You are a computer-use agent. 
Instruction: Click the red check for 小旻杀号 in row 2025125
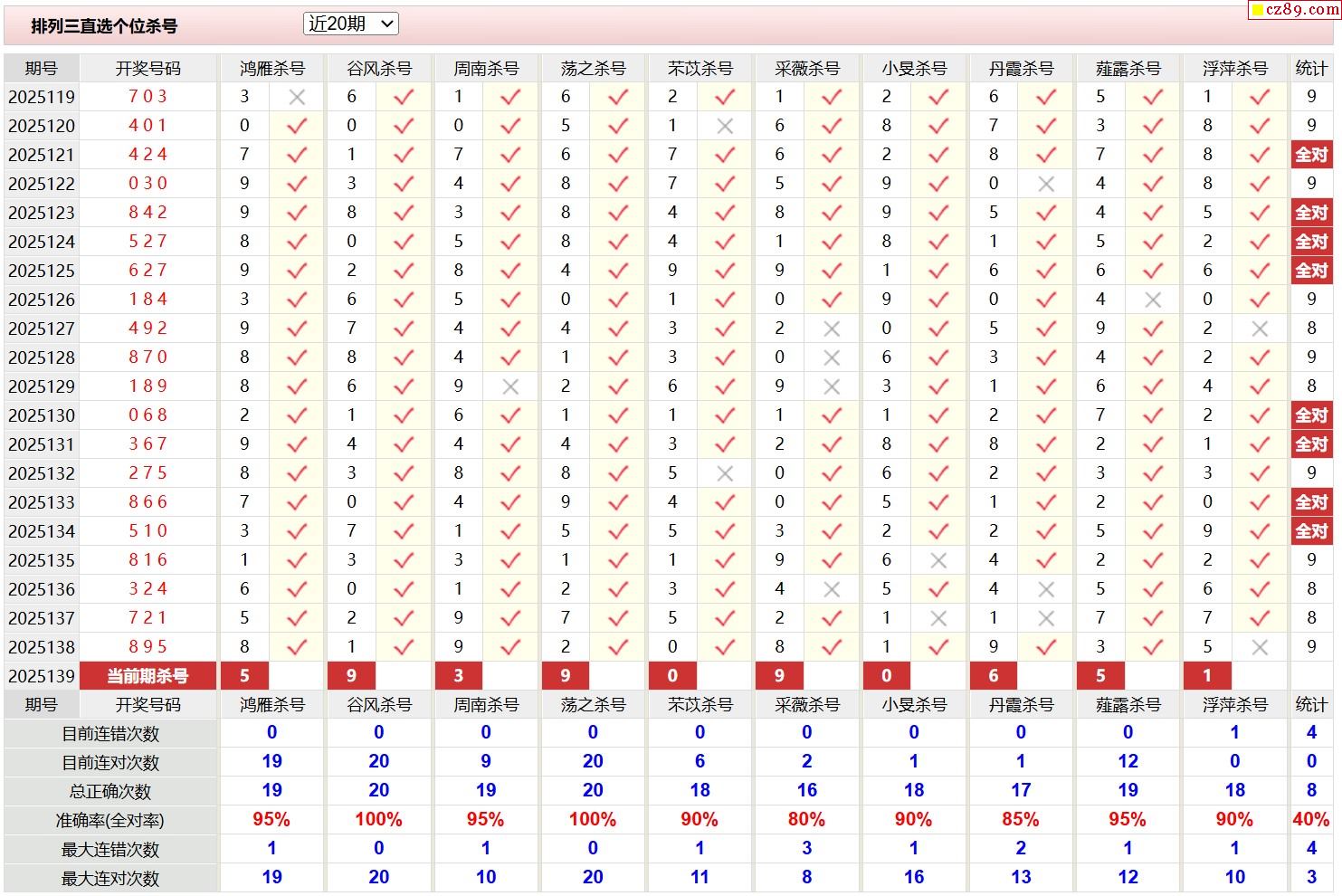[938, 271]
